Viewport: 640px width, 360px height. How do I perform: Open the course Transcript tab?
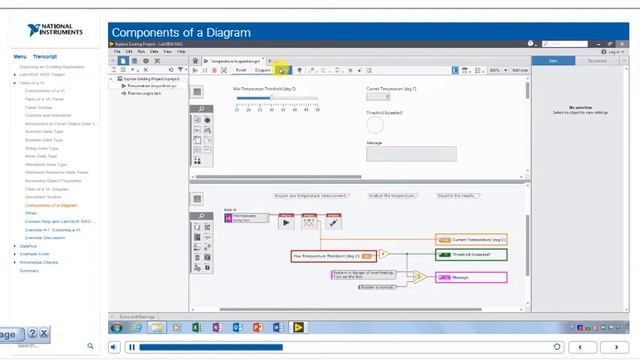pyautogui.click(x=45, y=57)
